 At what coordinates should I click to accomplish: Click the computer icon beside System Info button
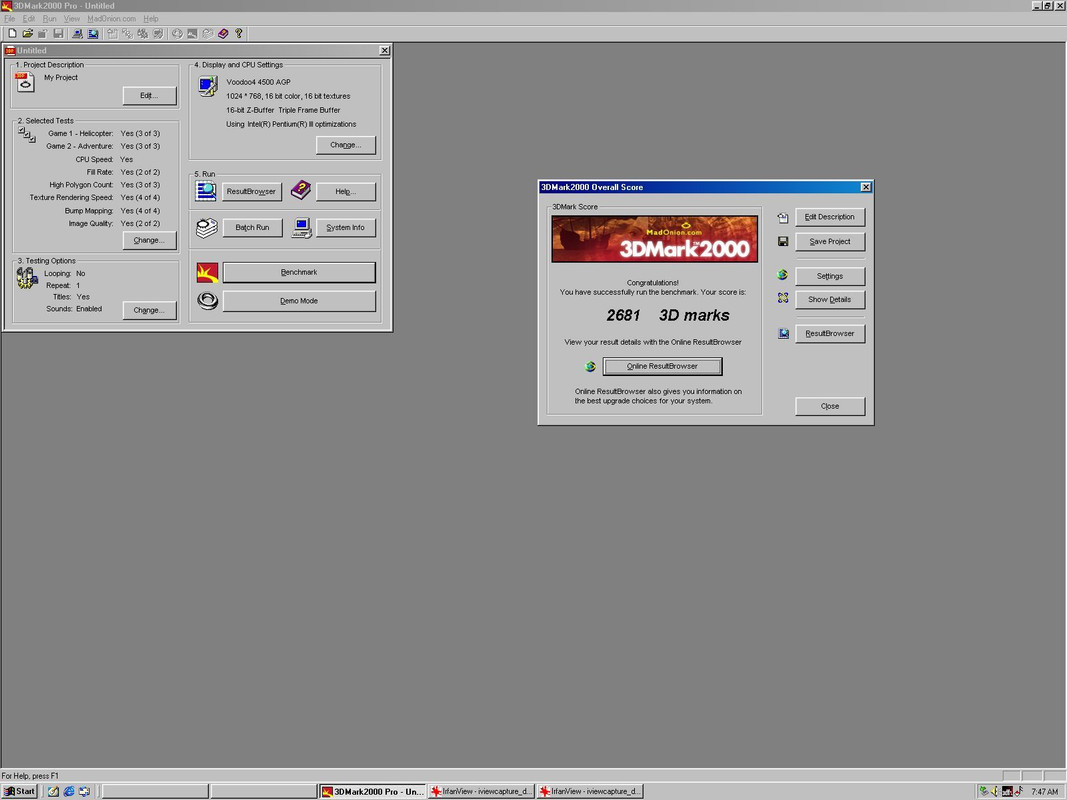click(x=301, y=228)
